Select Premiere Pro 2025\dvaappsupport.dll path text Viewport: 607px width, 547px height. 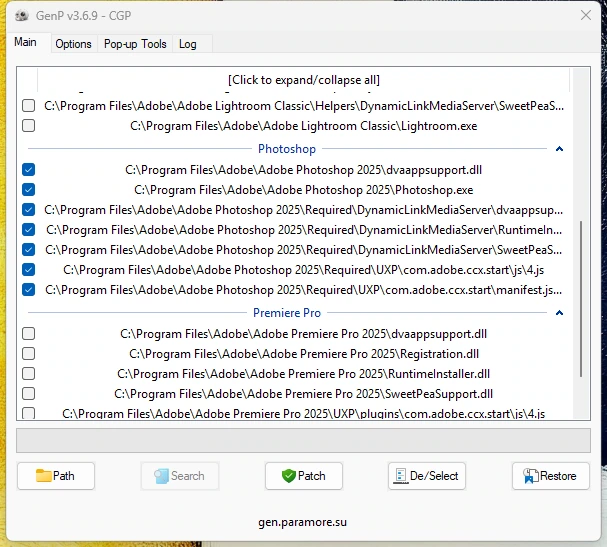(x=304, y=334)
